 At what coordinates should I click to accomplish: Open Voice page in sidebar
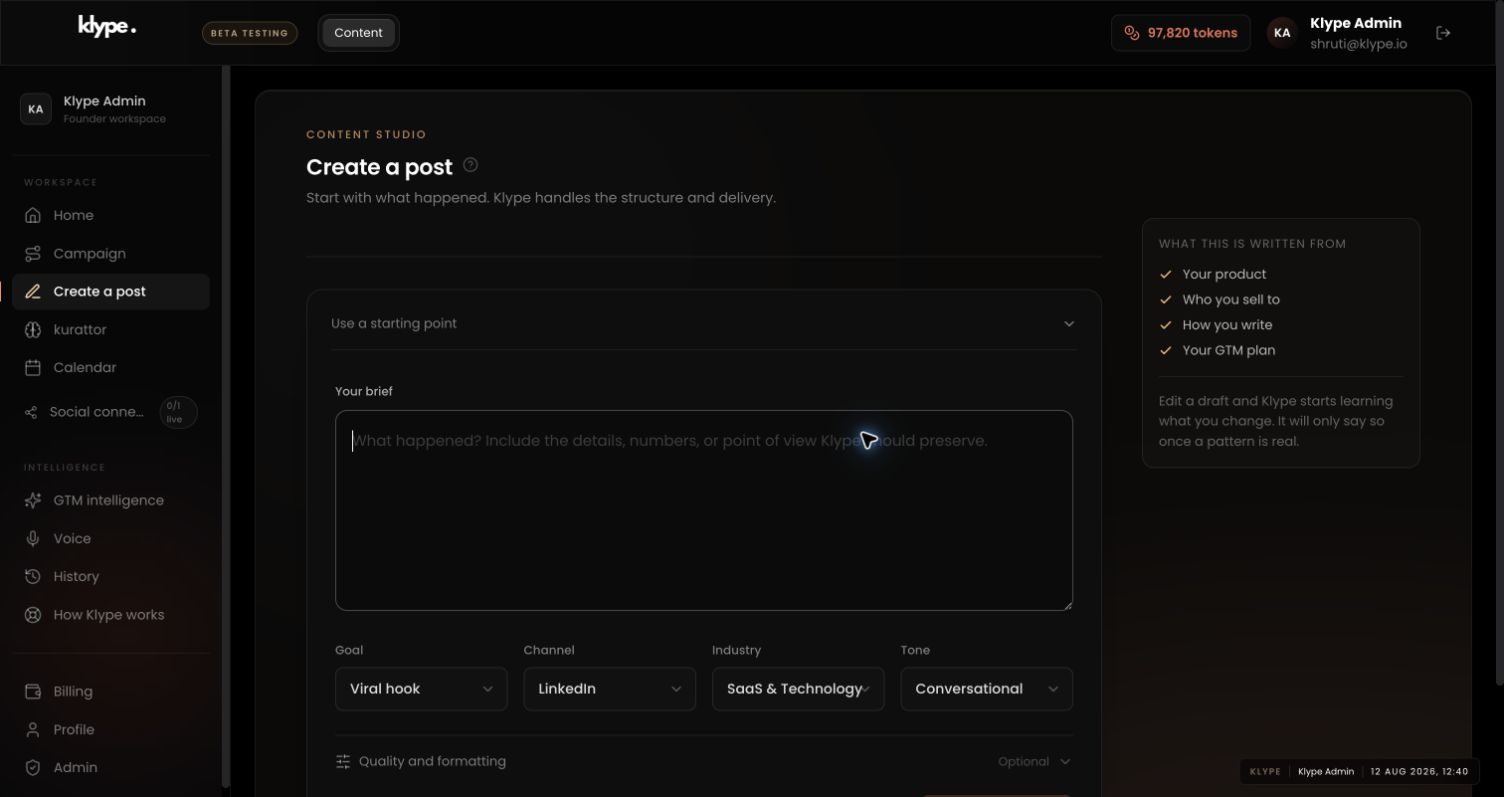click(x=111, y=538)
